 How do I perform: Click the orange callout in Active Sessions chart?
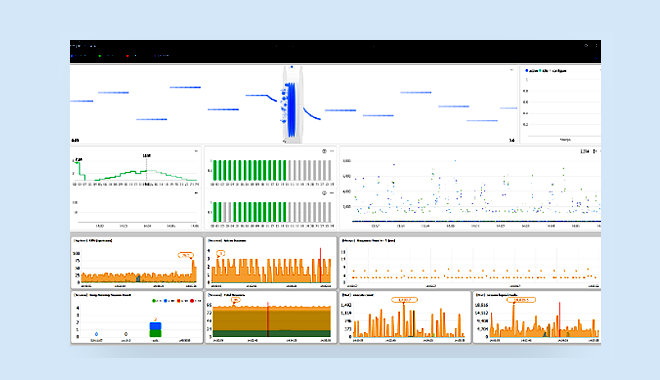[221, 253]
